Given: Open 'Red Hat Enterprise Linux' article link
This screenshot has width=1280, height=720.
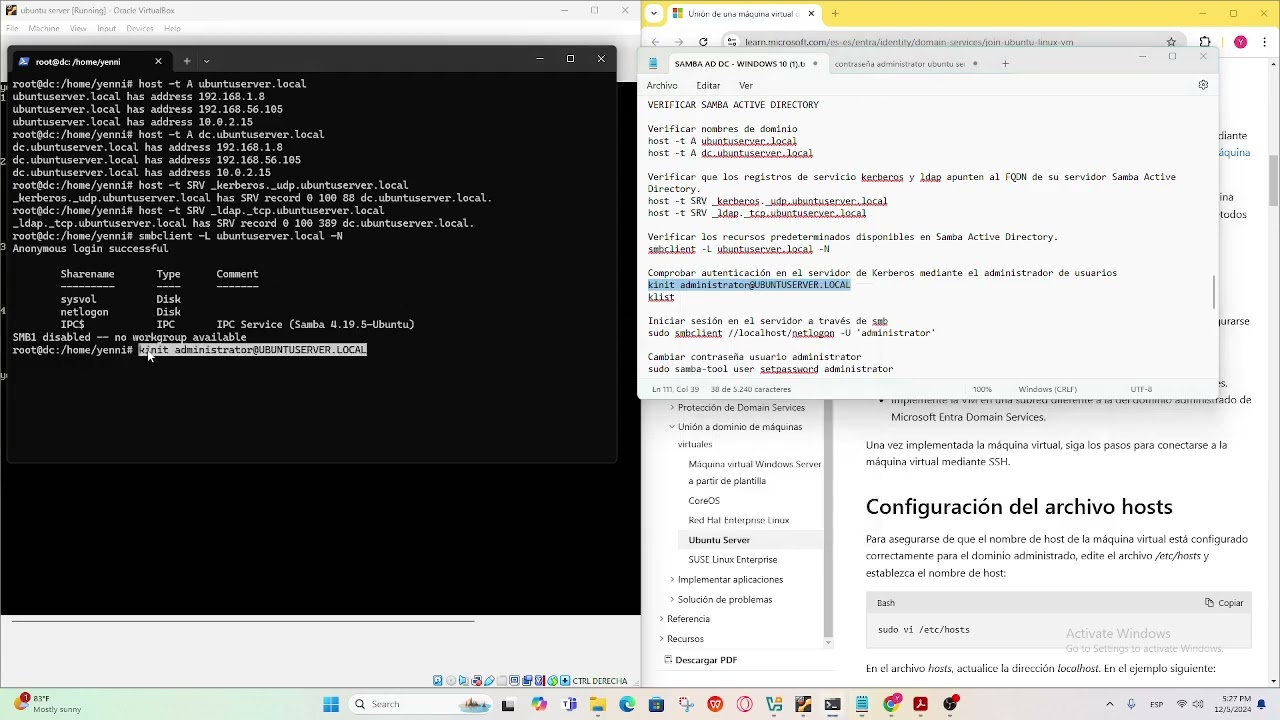Looking at the screenshot, I should (x=739, y=520).
